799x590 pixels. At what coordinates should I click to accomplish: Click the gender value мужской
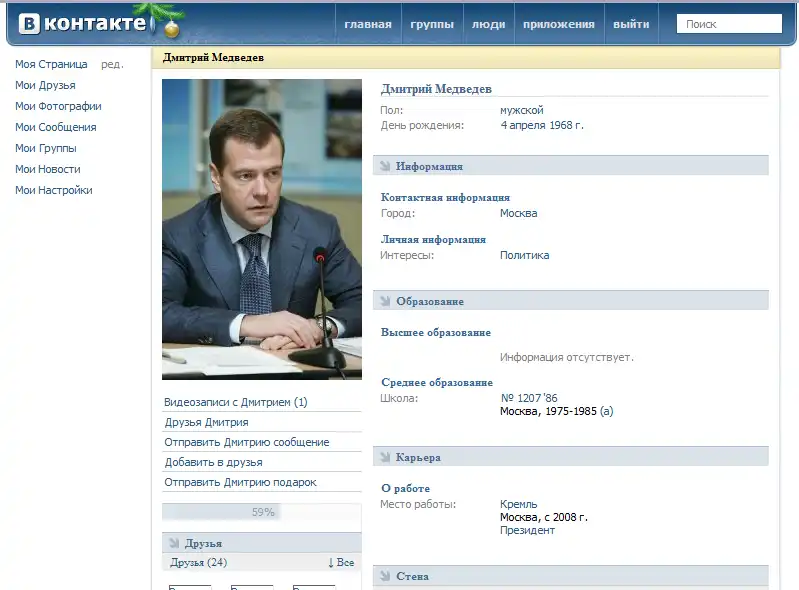522,110
